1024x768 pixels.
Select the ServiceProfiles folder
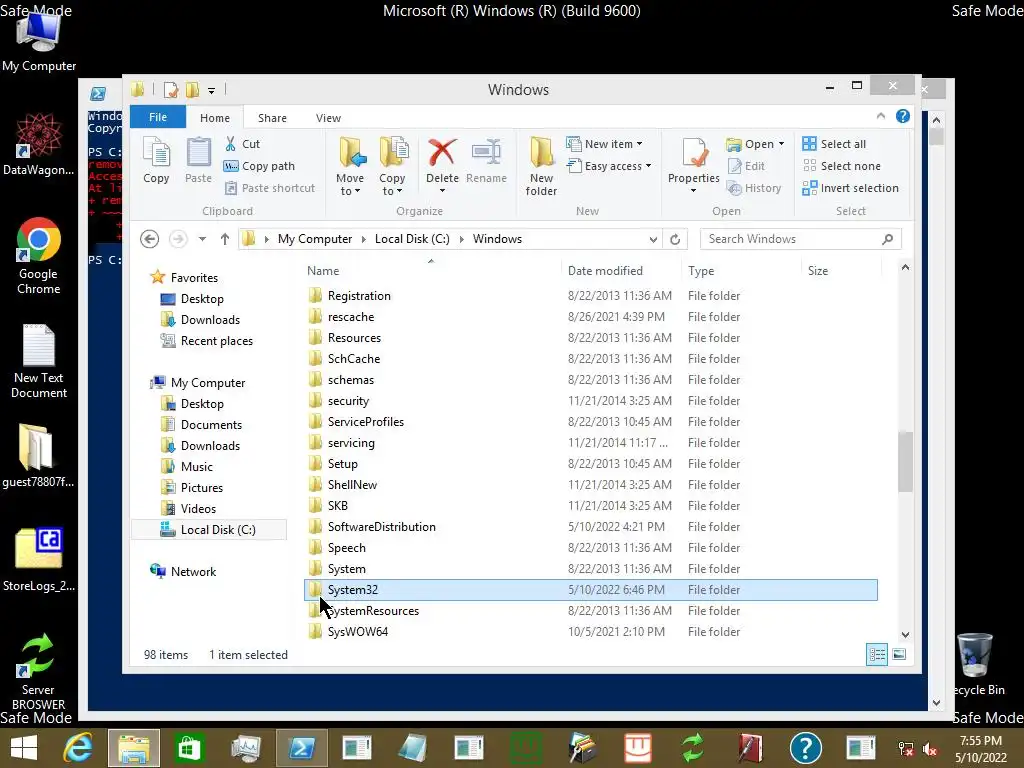(x=591, y=422)
